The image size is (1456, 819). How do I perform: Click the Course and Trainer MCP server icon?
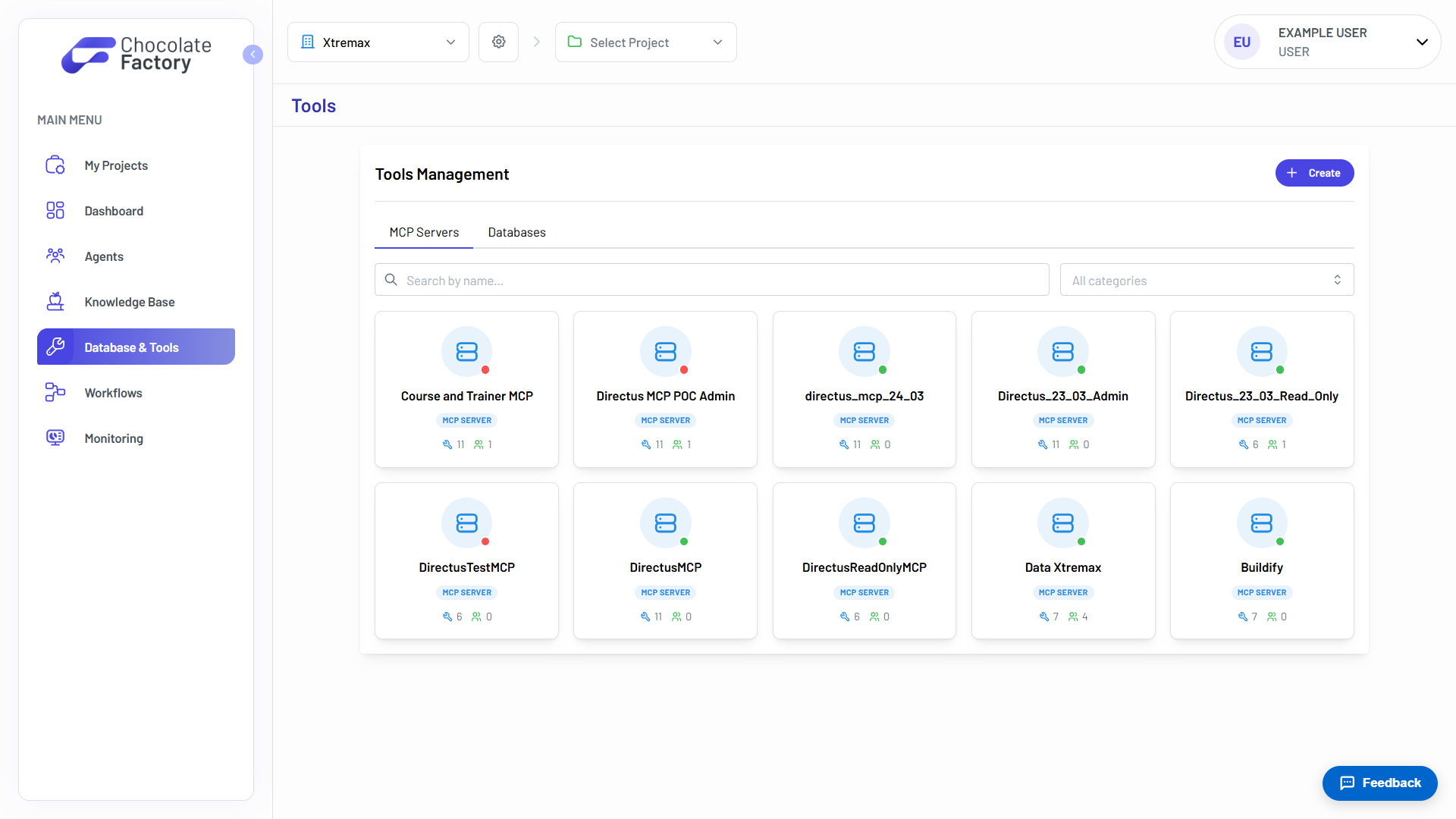point(467,352)
